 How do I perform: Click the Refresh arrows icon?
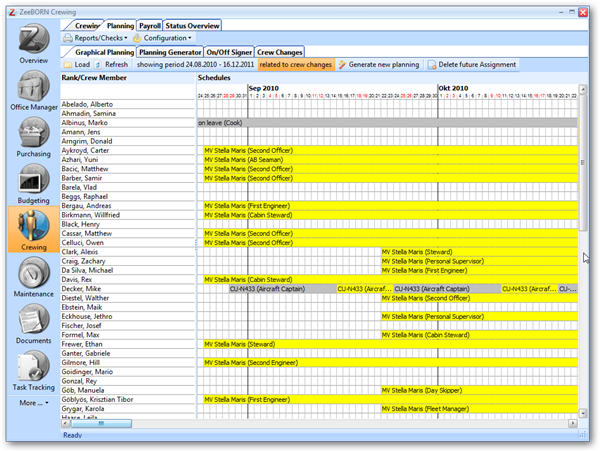tap(98, 65)
